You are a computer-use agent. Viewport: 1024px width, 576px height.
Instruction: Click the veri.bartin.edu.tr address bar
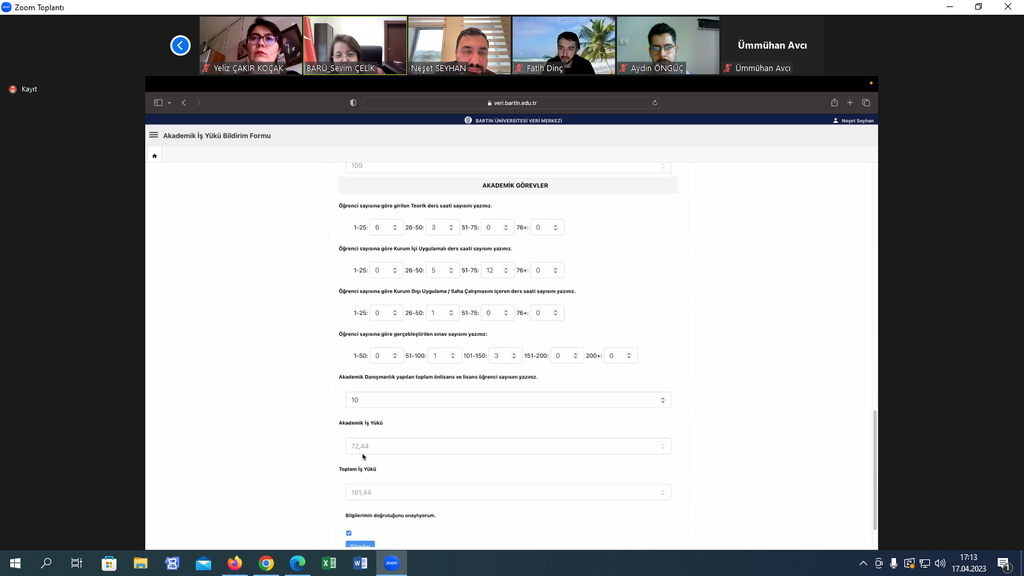click(512, 103)
